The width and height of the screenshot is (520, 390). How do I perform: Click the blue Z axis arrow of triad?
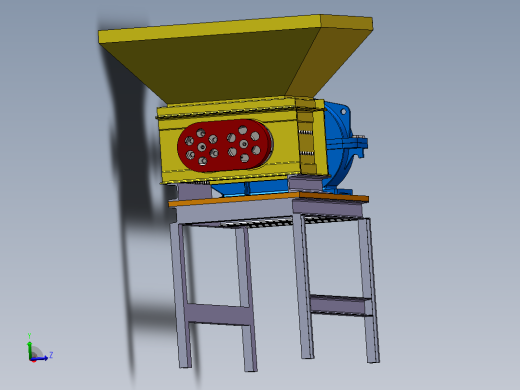point(40,359)
